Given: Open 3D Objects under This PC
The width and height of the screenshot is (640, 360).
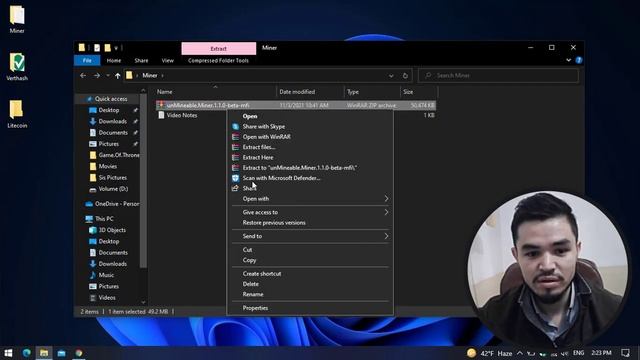Looking at the screenshot, I should [x=112, y=230].
